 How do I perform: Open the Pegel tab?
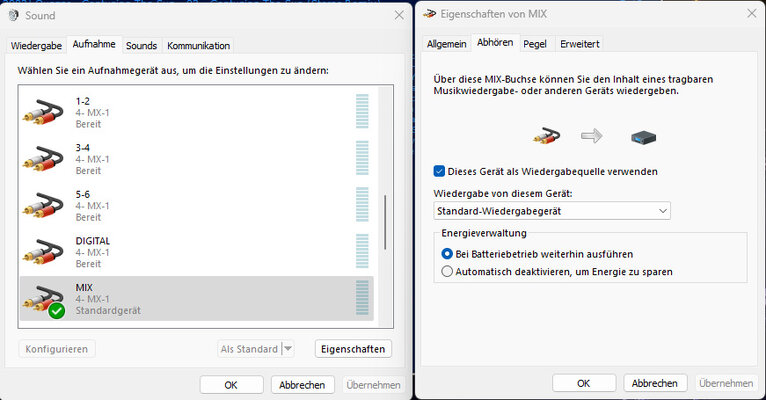point(535,44)
